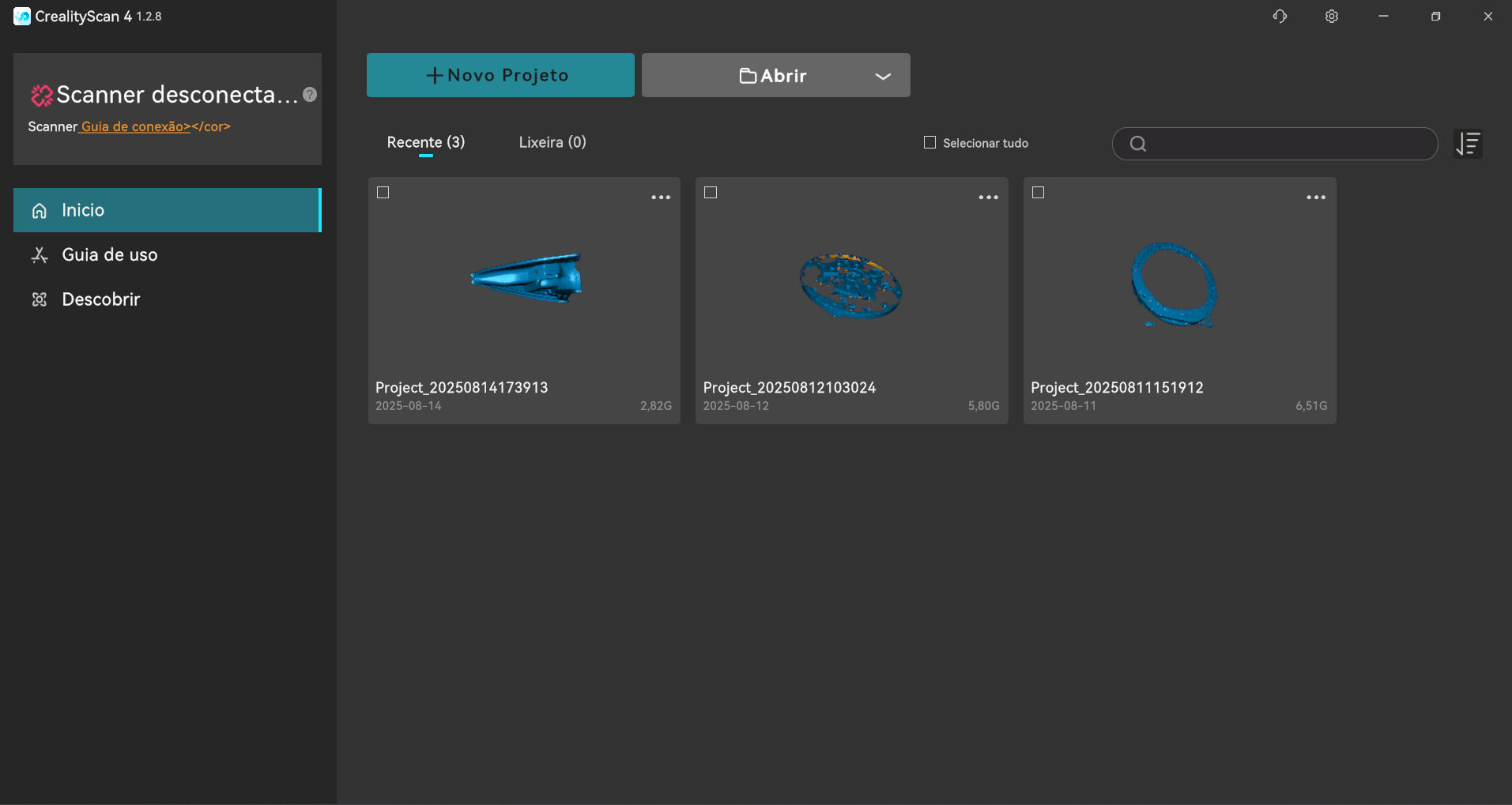Toggle the Selecionar tudo checkbox
Image resolution: width=1512 pixels, height=805 pixels.
pyautogui.click(x=929, y=143)
